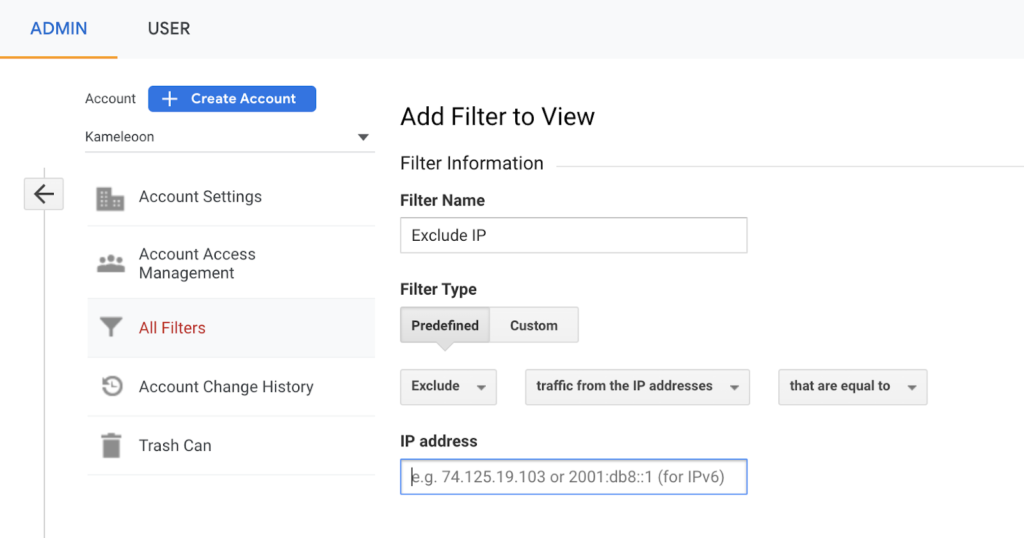
Task: Click the Account Settings building icon
Action: coord(110,198)
